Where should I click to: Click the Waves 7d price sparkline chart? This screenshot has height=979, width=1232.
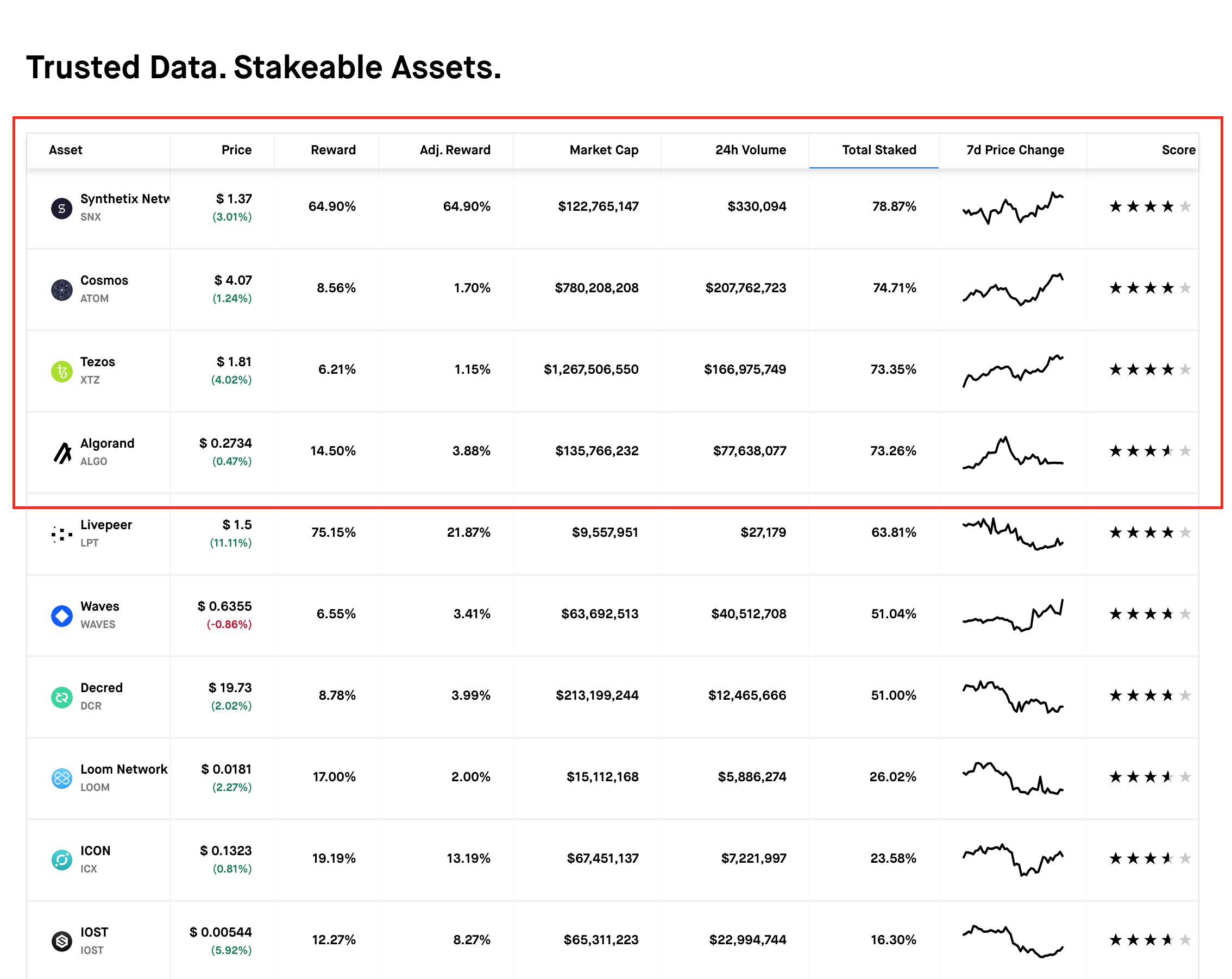pyautogui.click(x=1013, y=615)
